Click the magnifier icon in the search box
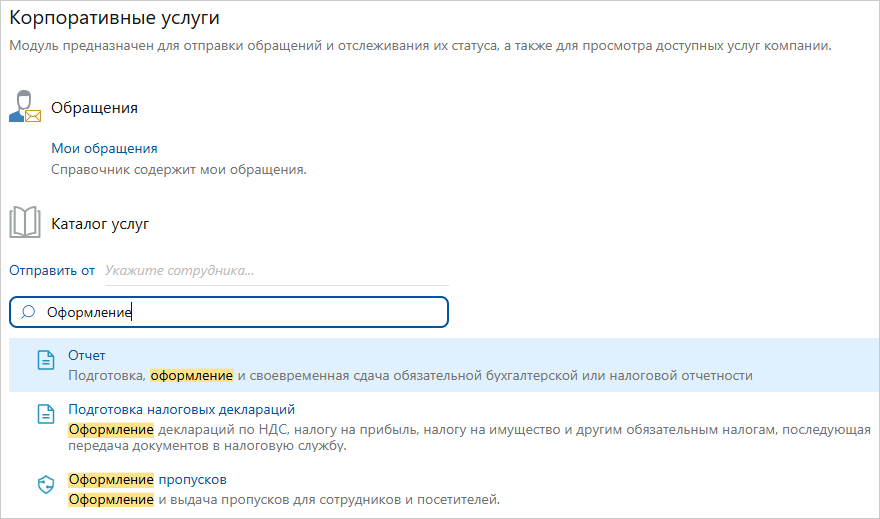The width and height of the screenshot is (880, 519). click(28, 312)
